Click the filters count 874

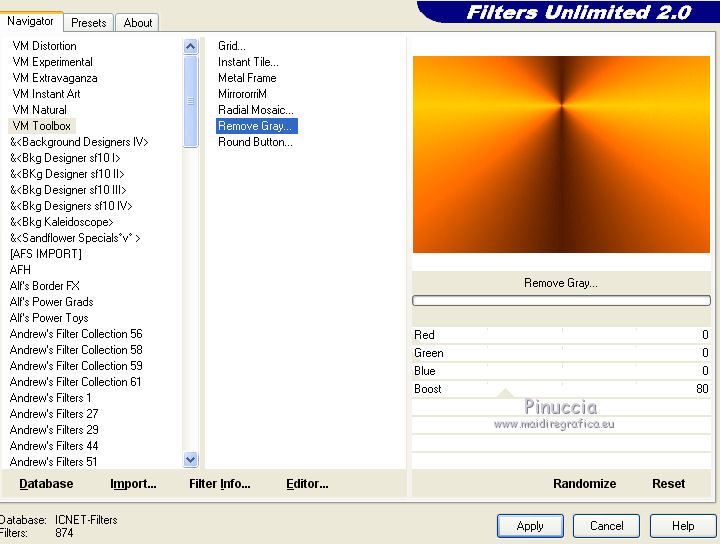[x=64, y=533]
